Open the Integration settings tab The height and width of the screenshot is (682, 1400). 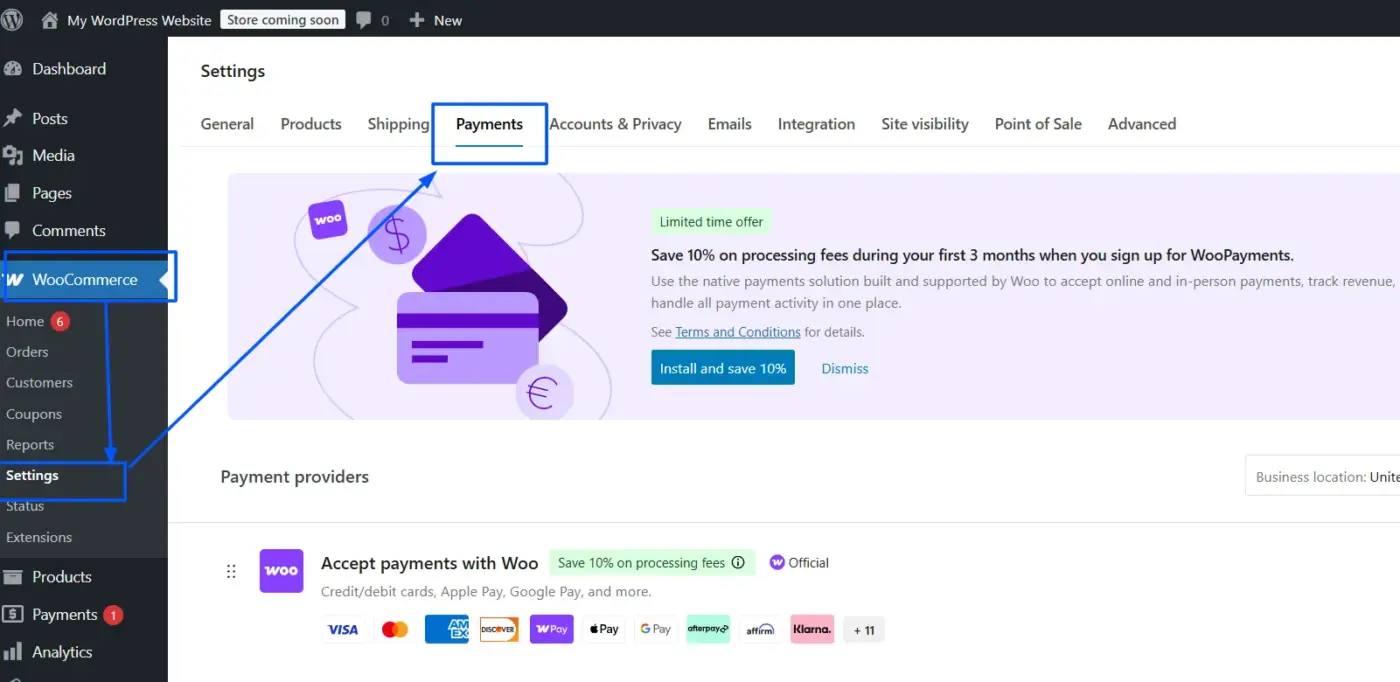tap(816, 124)
